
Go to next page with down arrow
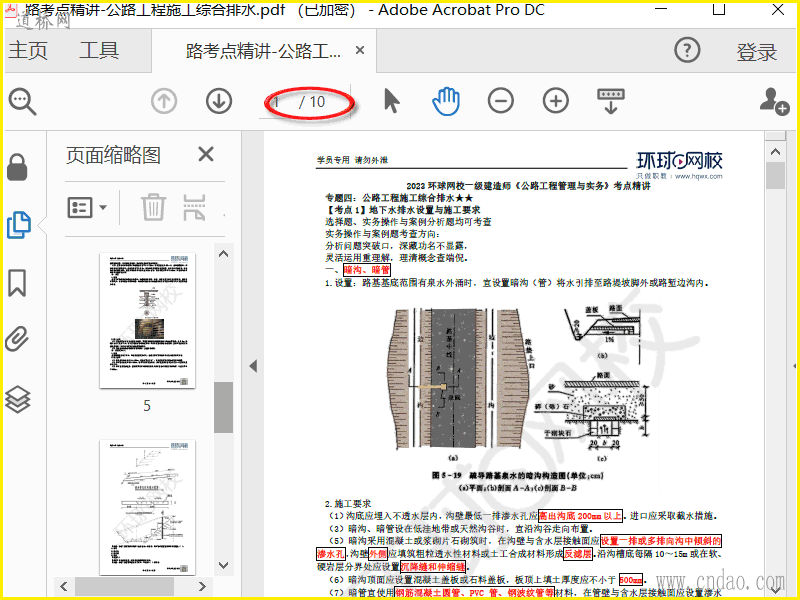tap(219, 101)
